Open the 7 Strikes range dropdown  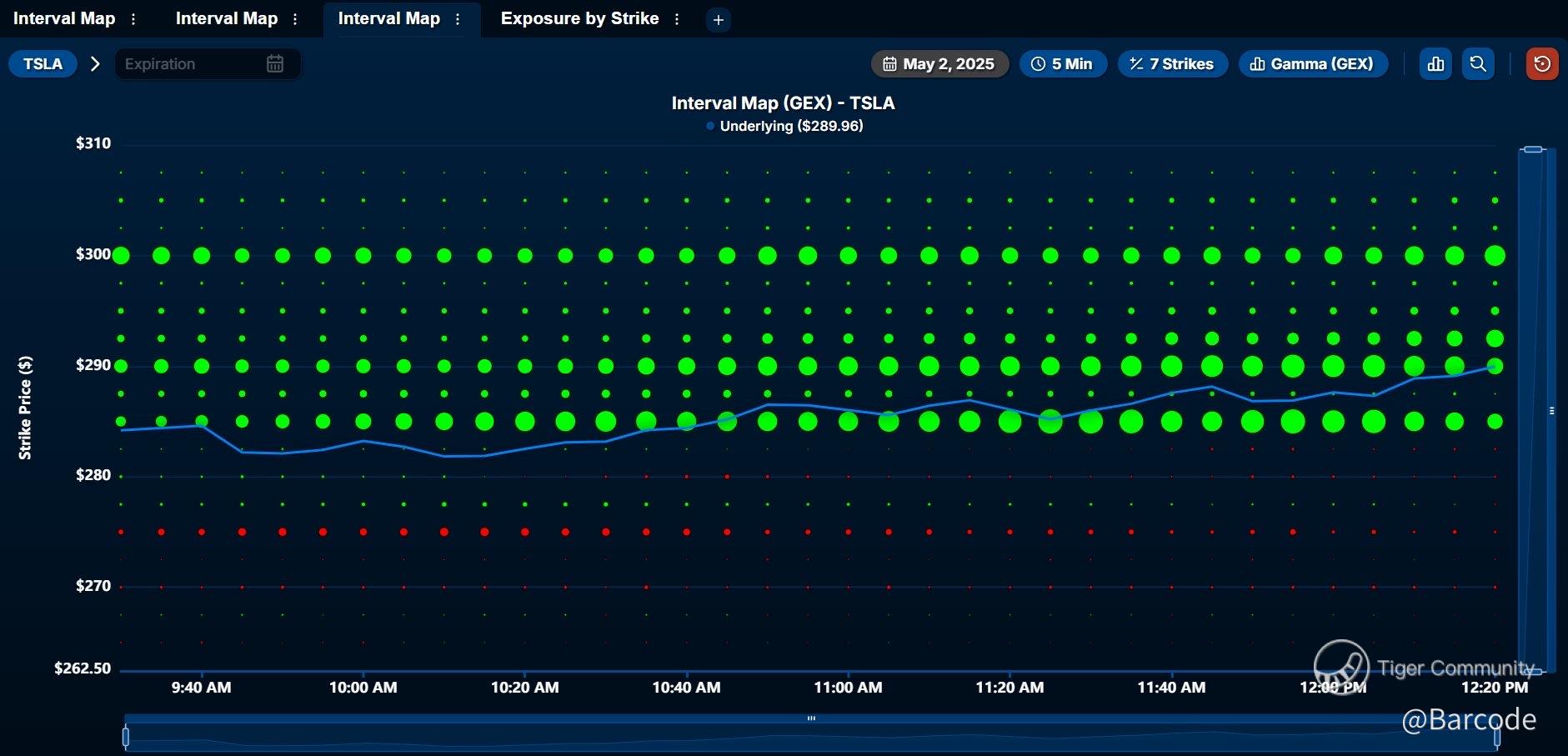point(1172,64)
